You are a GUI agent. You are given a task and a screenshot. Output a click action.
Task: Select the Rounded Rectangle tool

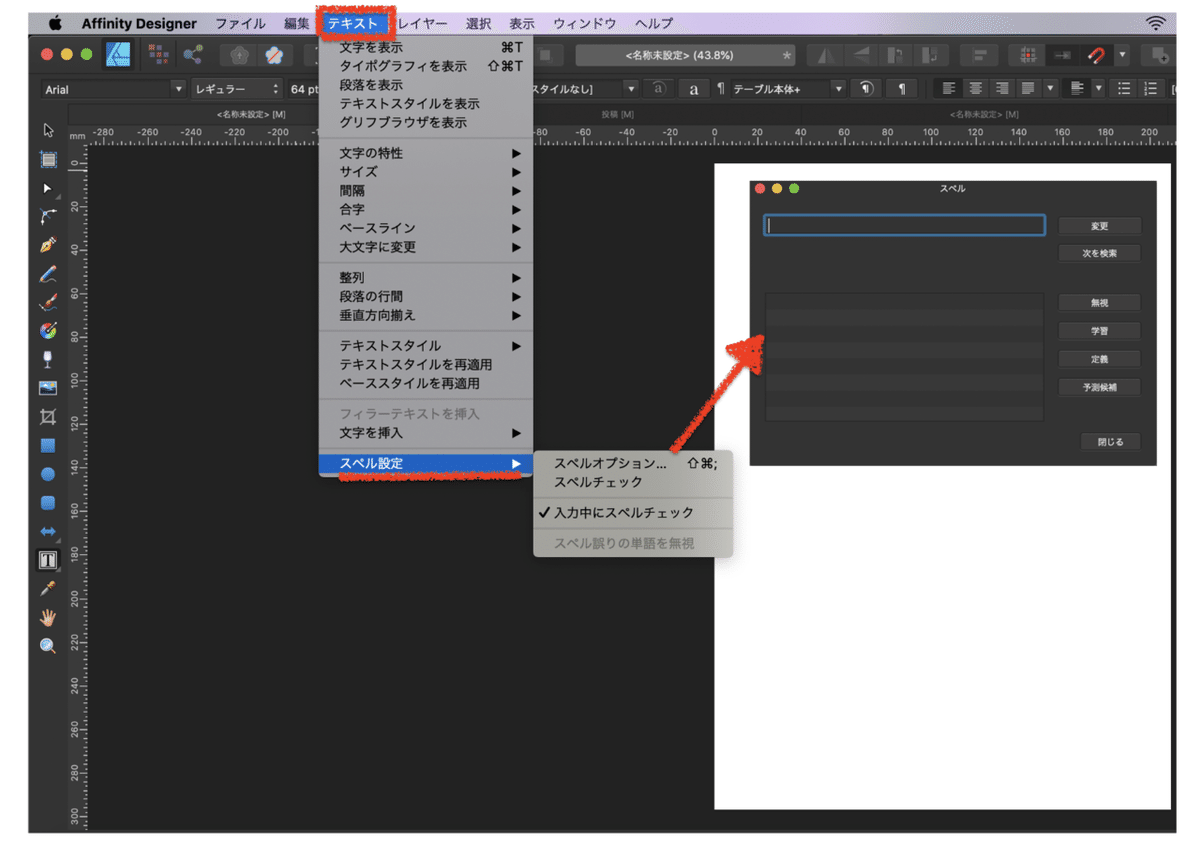(48, 503)
